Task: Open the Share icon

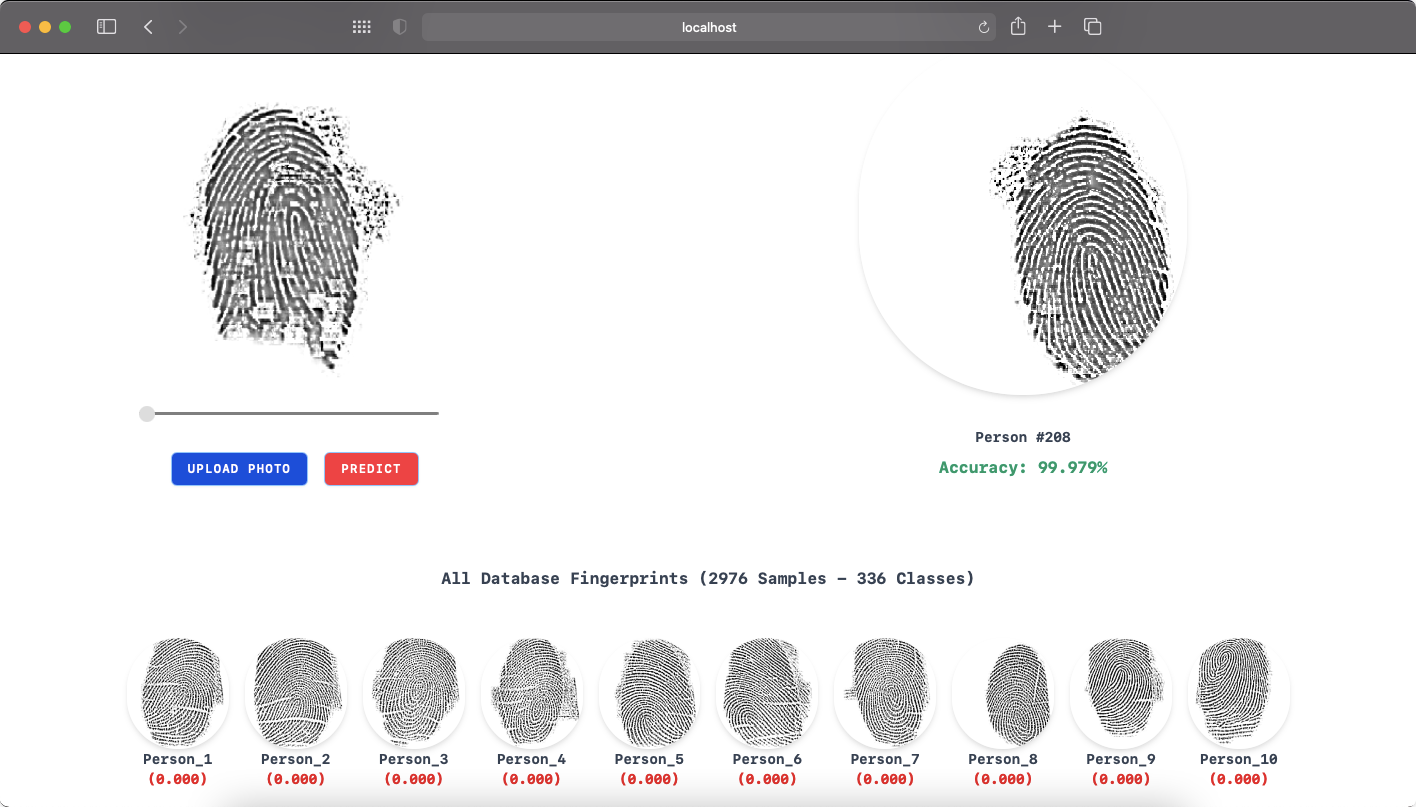Action: coord(1018,26)
